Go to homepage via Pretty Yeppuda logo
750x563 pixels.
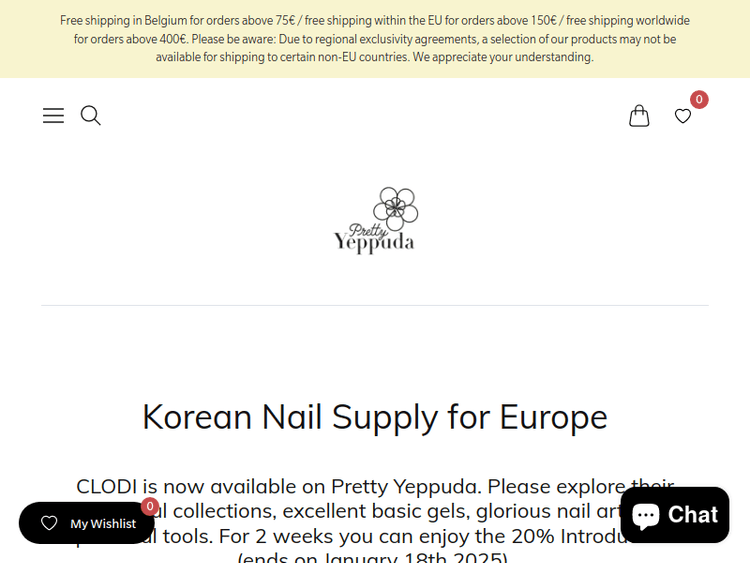[x=375, y=221]
